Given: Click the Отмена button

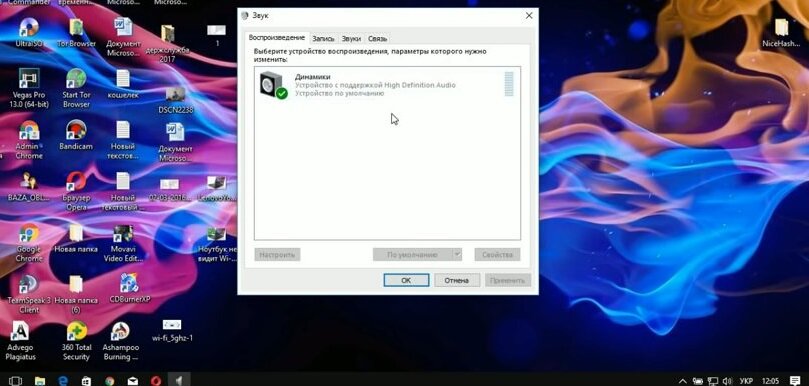Looking at the screenshot, I should click(457, 280).
